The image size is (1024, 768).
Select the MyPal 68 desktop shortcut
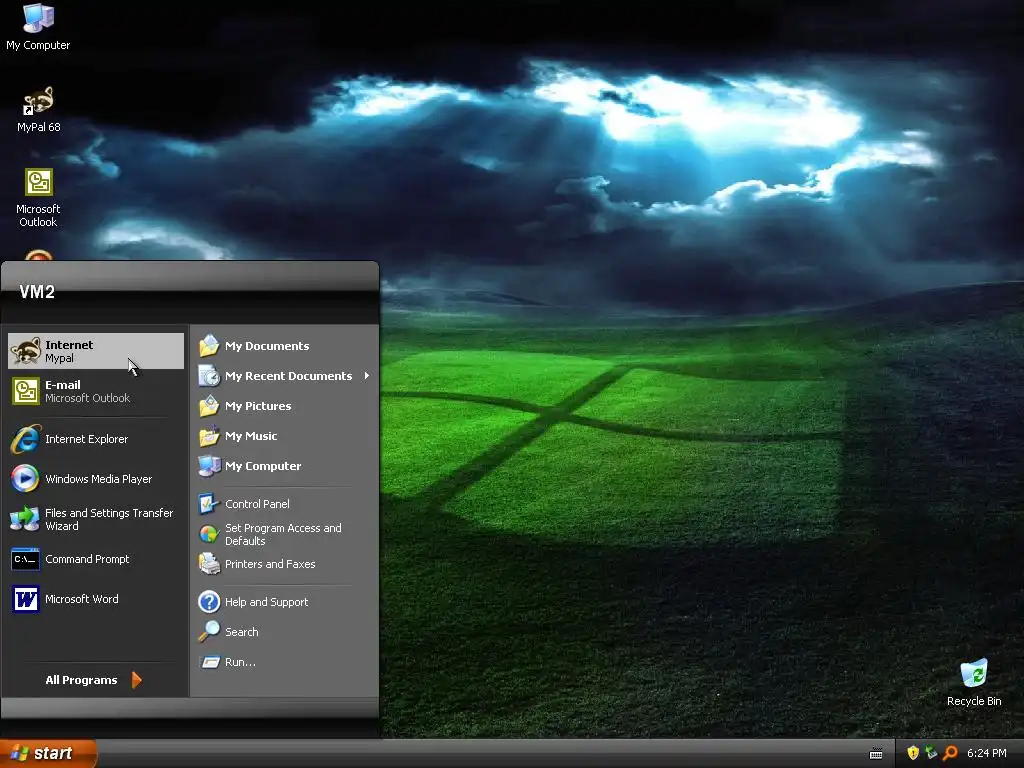click(x=39, y=110)
